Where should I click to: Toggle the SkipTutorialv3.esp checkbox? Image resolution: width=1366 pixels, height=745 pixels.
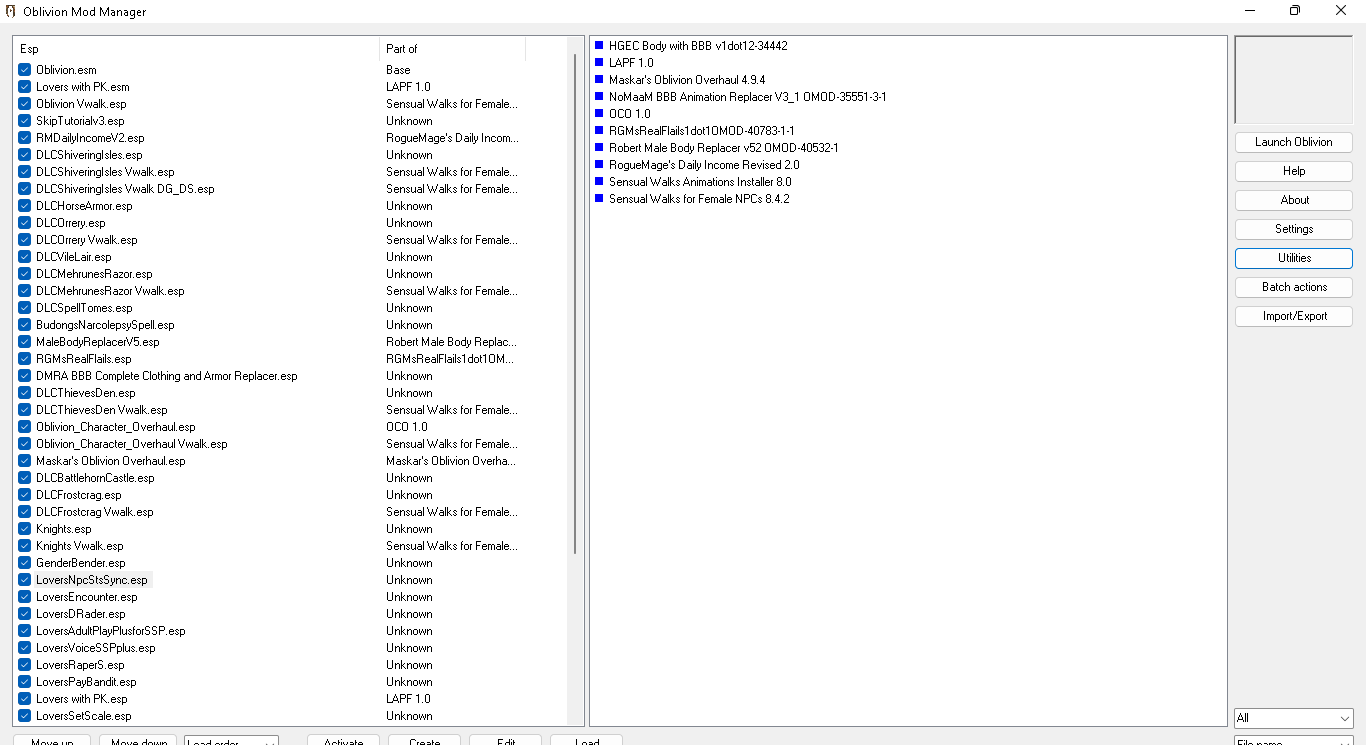tap(25, 121)
